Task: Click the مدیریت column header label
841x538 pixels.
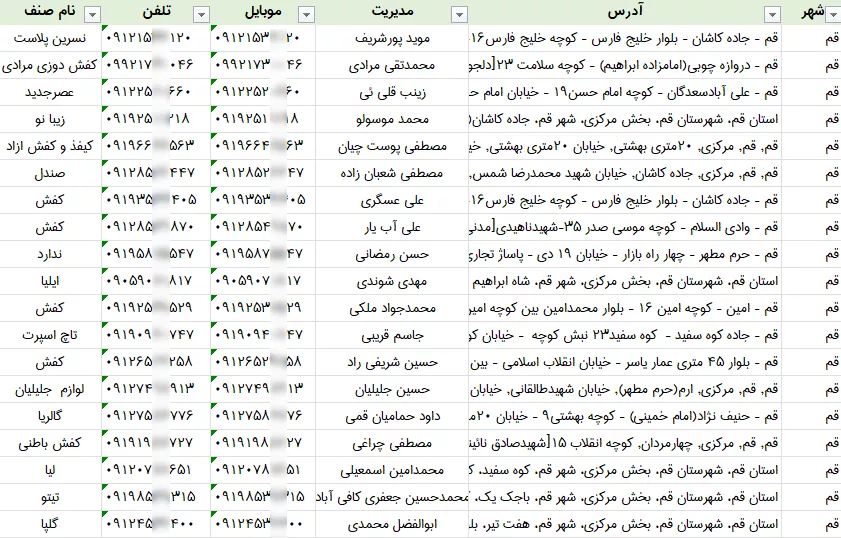Action: click(392, 12)
